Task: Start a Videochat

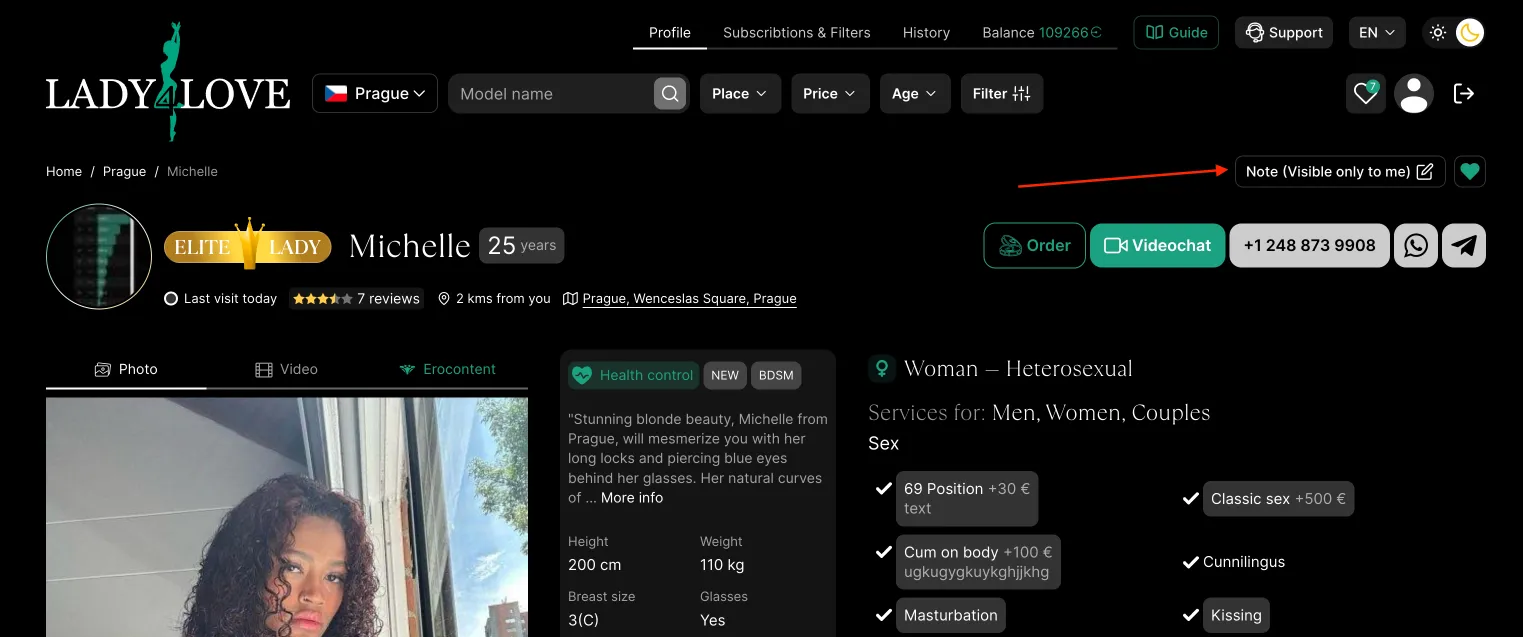Action: (1157, 245)
